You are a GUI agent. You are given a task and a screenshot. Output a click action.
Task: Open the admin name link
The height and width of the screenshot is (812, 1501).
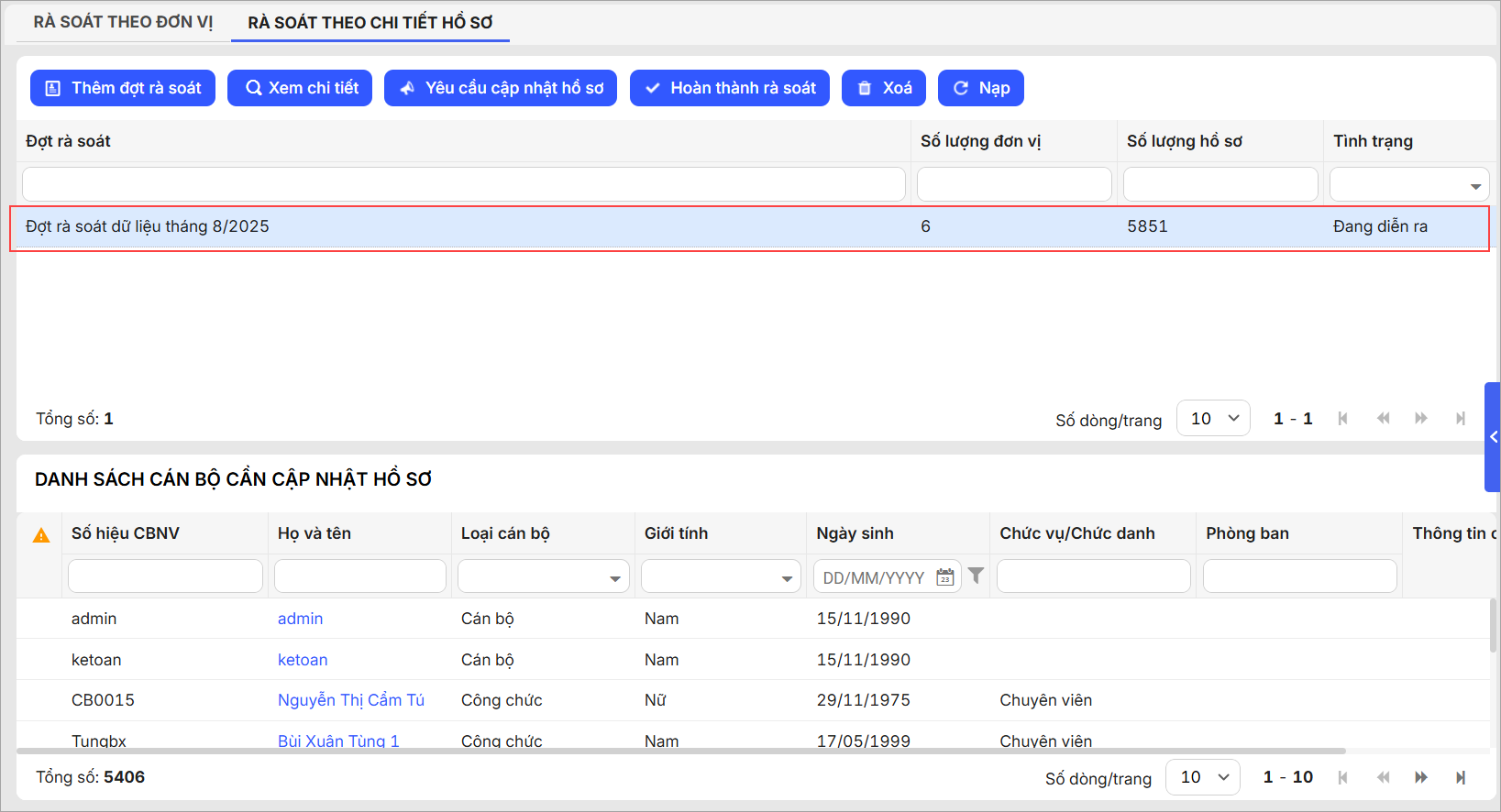coord(301,619)
